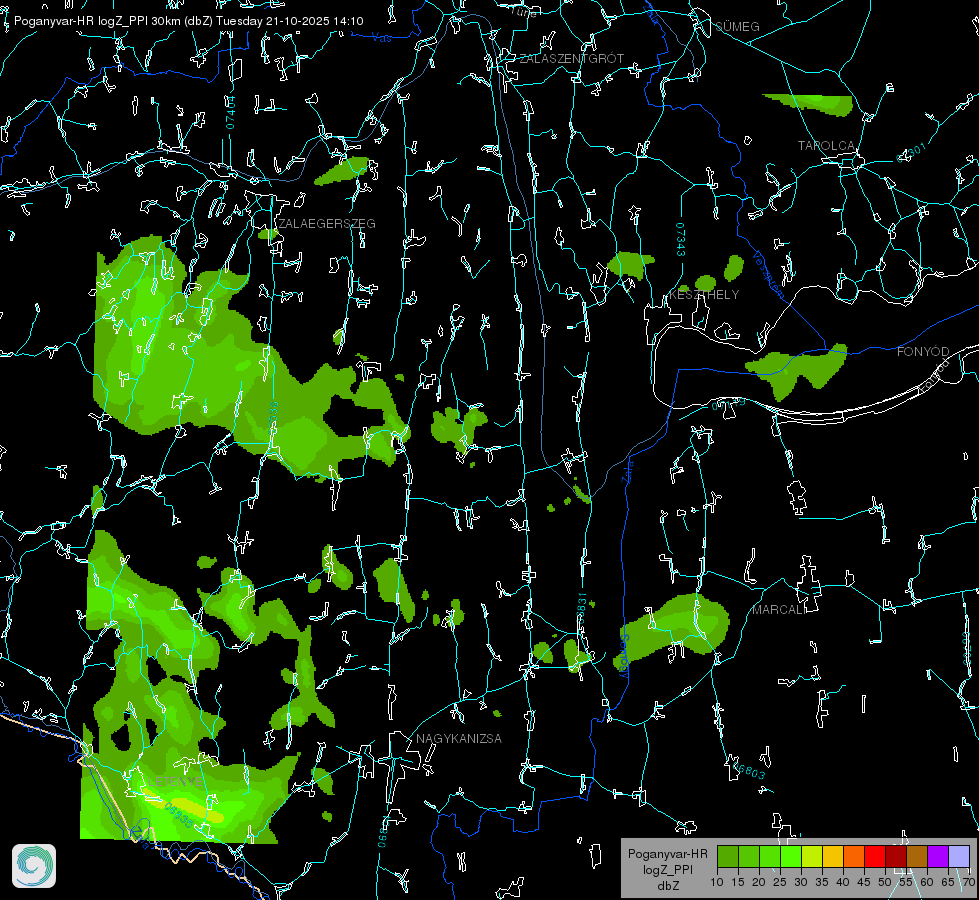Click the road number label 07343
Screen dimensions: 979x900
pyautogui.click(x=680, y=239)
